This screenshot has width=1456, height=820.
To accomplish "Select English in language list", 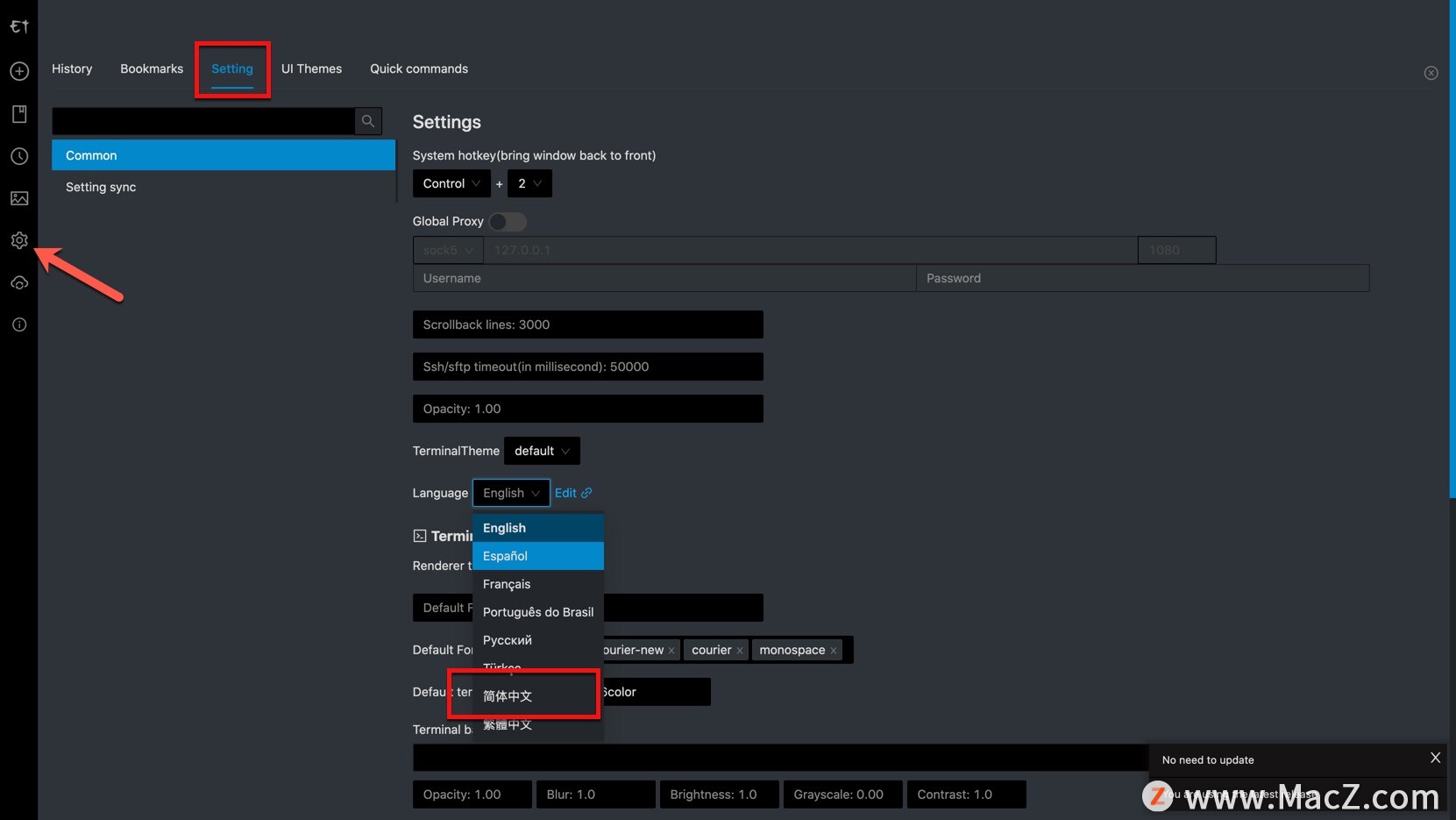I will point(538,528).
